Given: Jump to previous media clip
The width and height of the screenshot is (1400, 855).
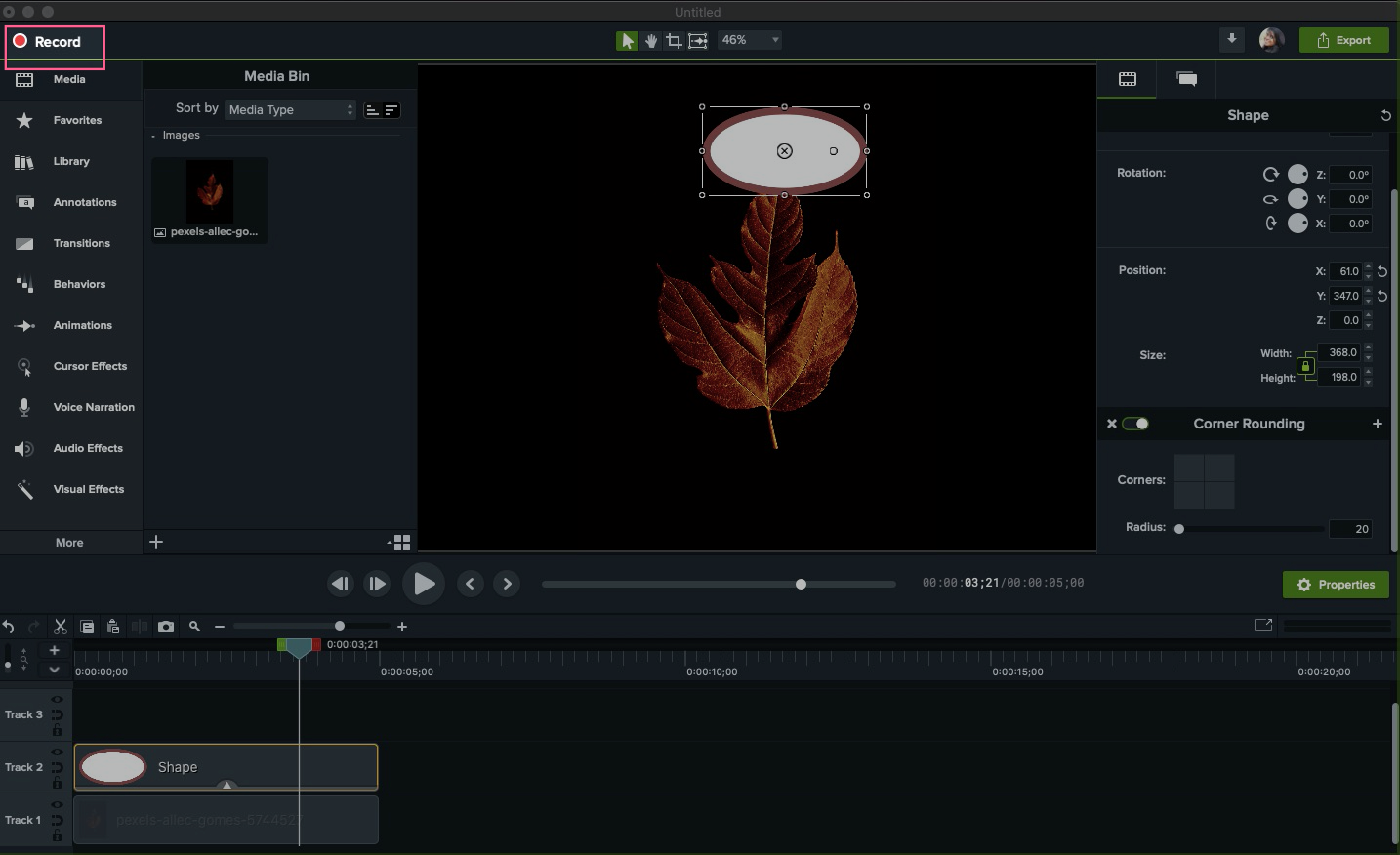Looking at the screenshot, I should coord(471,584).
